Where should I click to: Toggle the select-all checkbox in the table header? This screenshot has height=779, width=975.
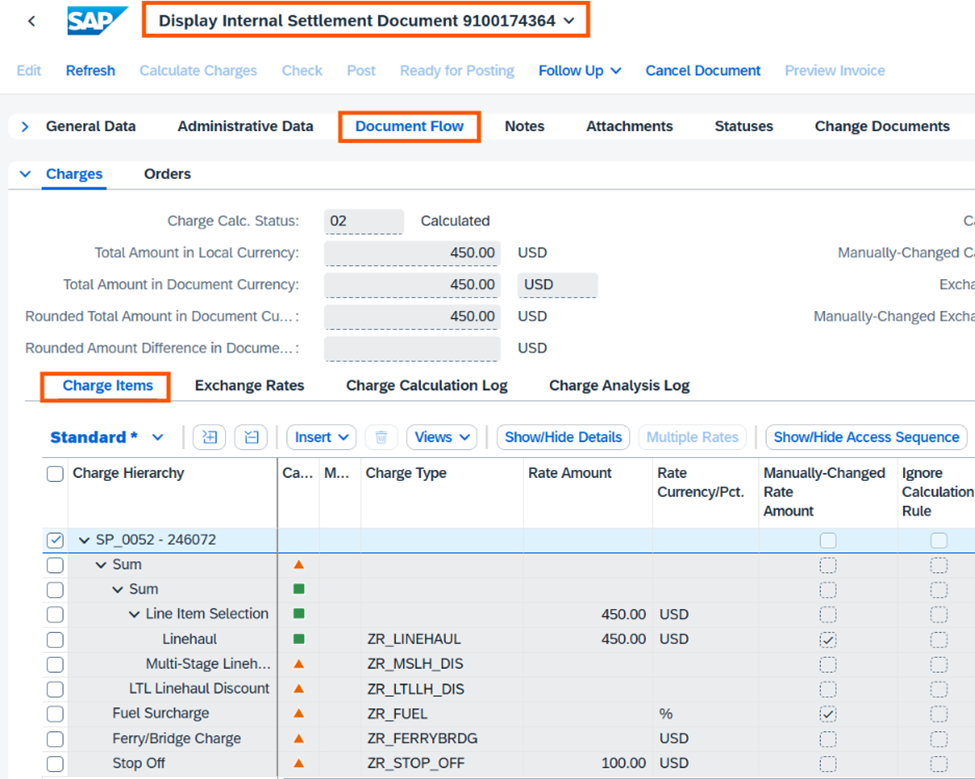point(55,473)
